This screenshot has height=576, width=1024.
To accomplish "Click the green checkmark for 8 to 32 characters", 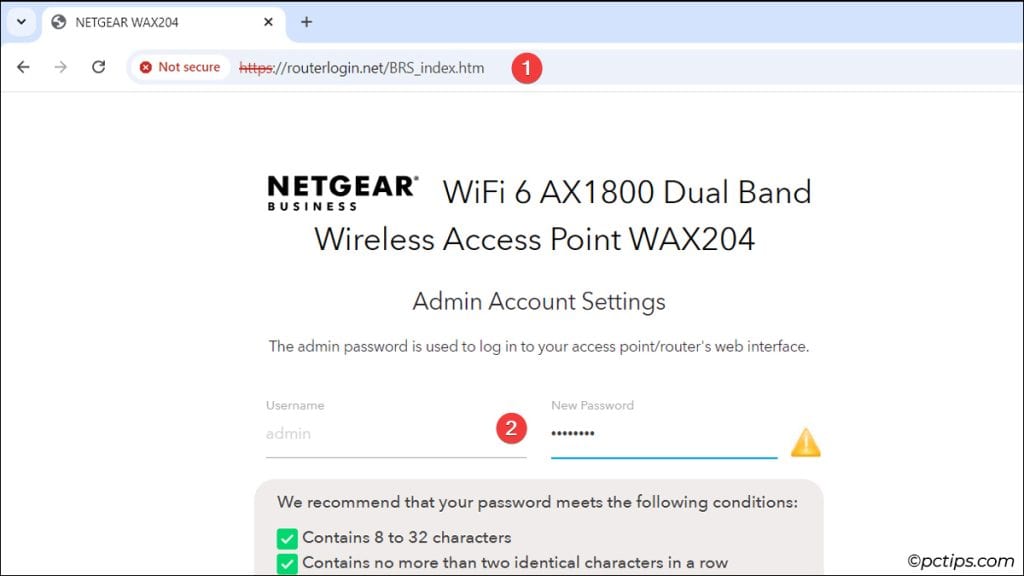I will point(287,537).
